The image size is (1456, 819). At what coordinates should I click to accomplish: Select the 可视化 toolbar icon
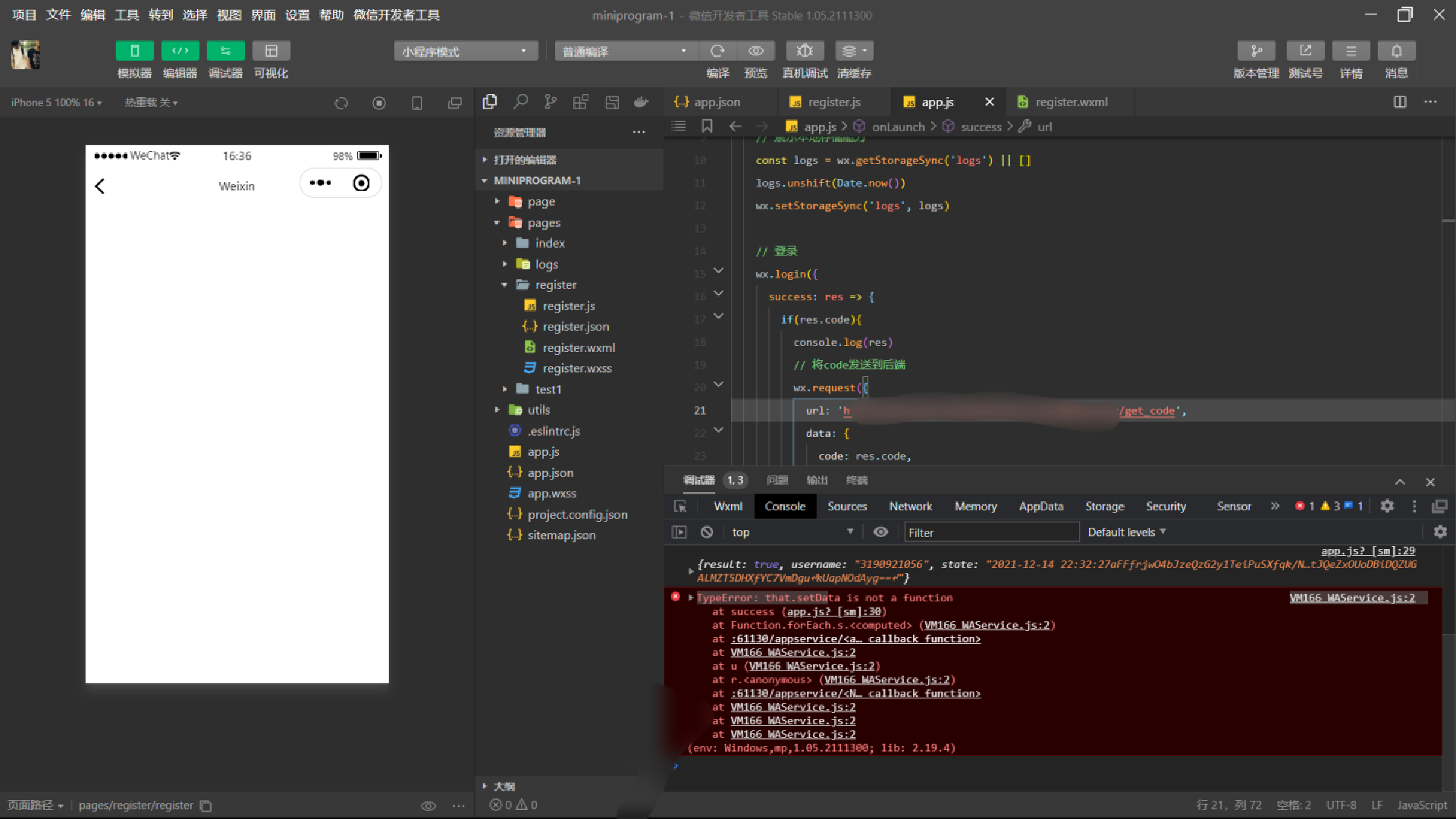click(x=271, y=50)
